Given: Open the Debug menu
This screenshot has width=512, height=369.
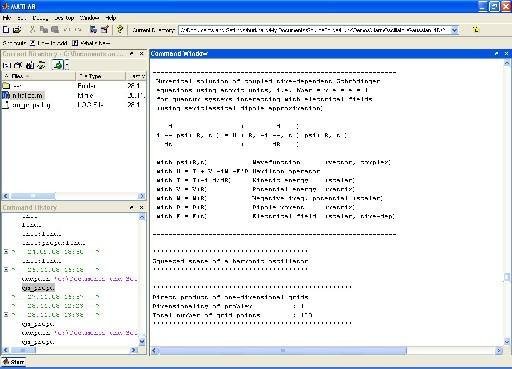Looking at the screenshot, I should pyautogui.click(x=40, y=18).
